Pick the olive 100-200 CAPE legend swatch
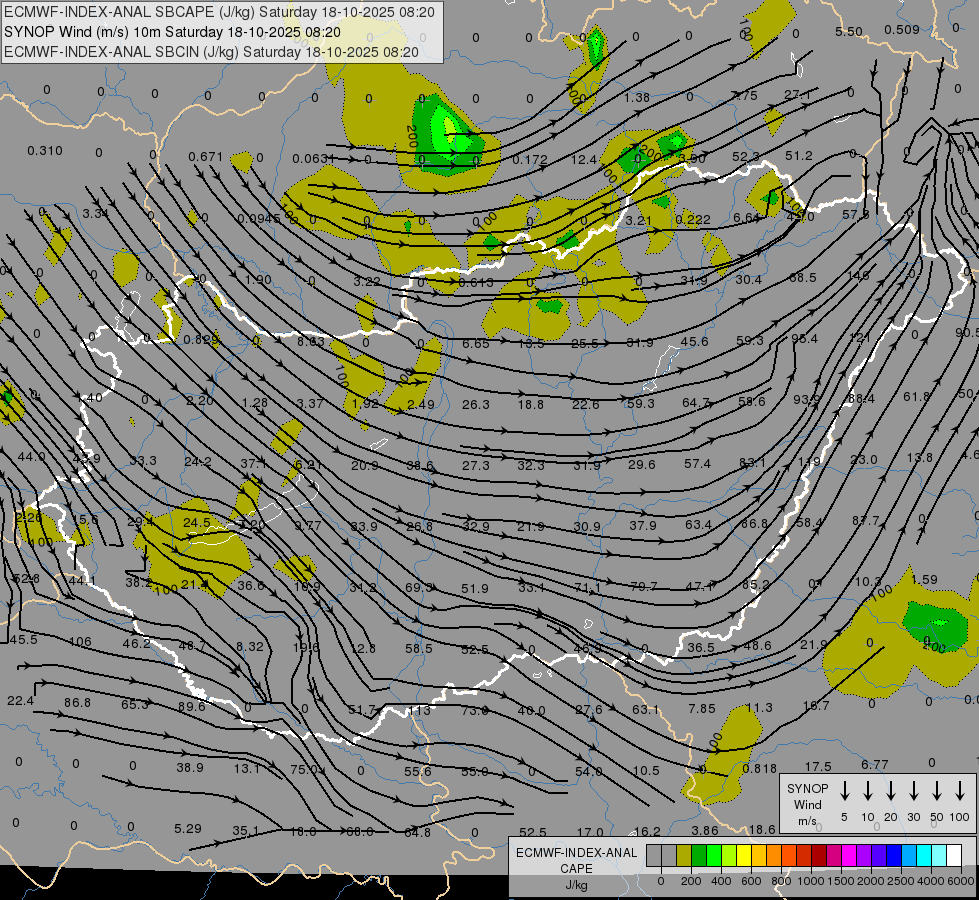This screenshot has width=979, height=900. pyautogui.click(x=684, y=855)
